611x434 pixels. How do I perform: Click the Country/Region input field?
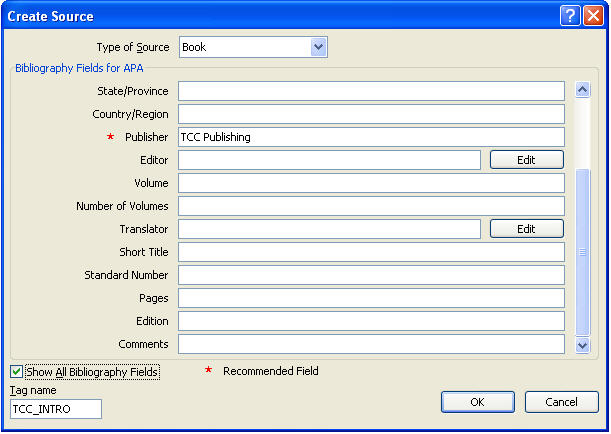coord(371,114)
